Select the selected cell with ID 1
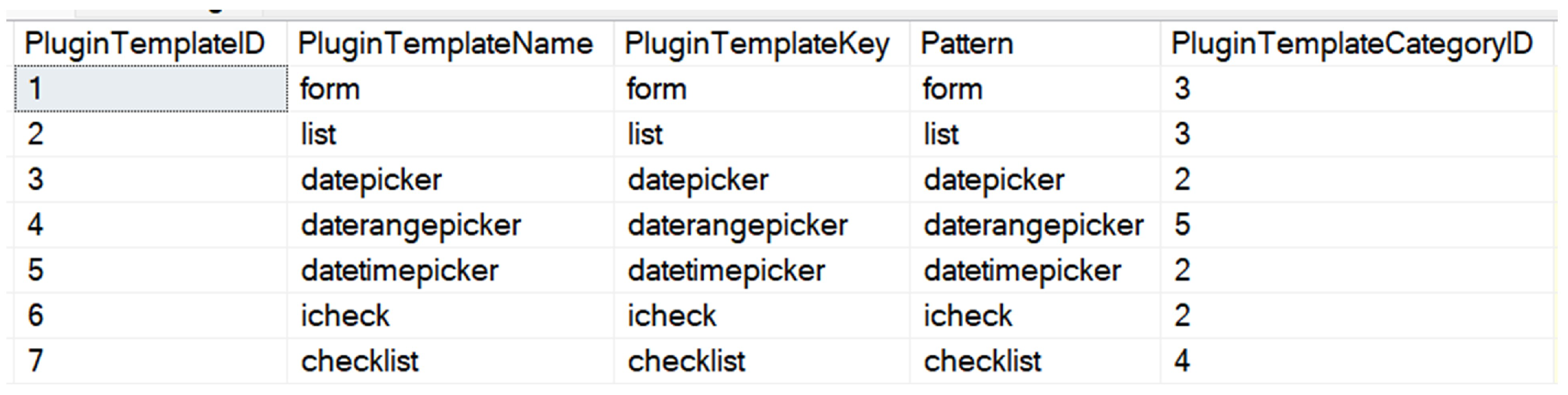This screenshot has width=1568, height=395. (151, 89)
